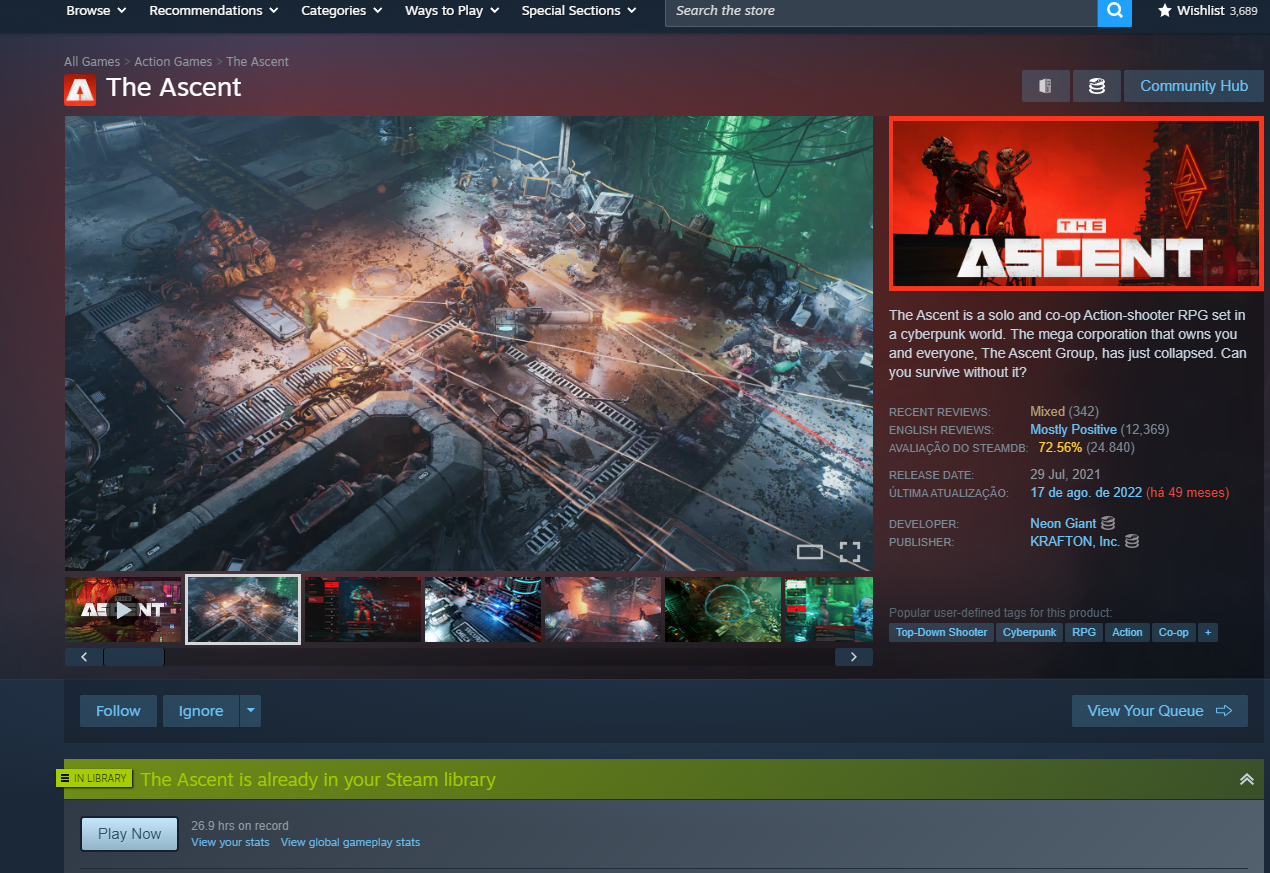The height and width of the screenshot is (873, 1270).
Task: Click the Wishlist star icon
Action: (x=1165, y=10)
